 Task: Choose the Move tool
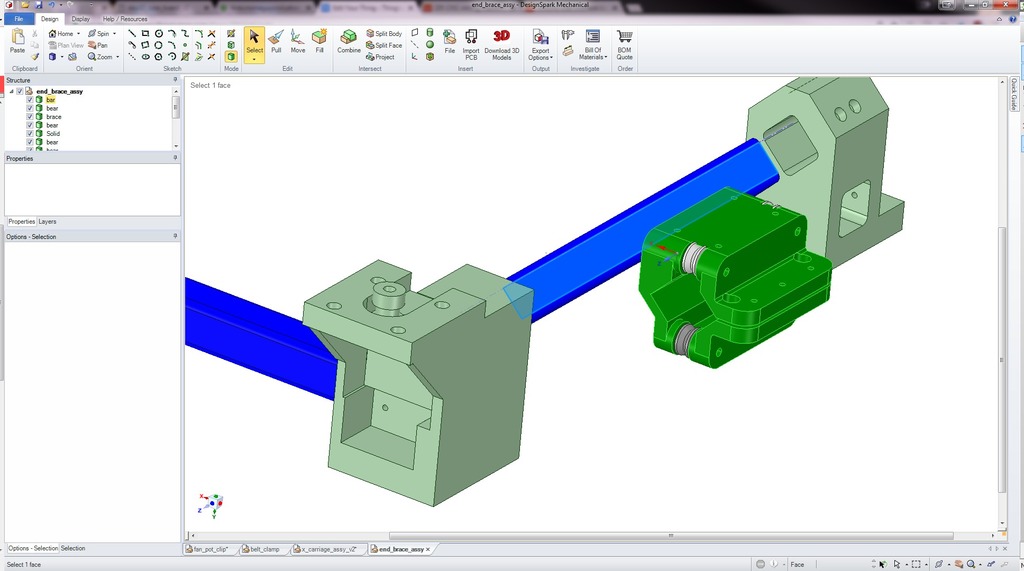pyautogui.click(x=298, y=41)
